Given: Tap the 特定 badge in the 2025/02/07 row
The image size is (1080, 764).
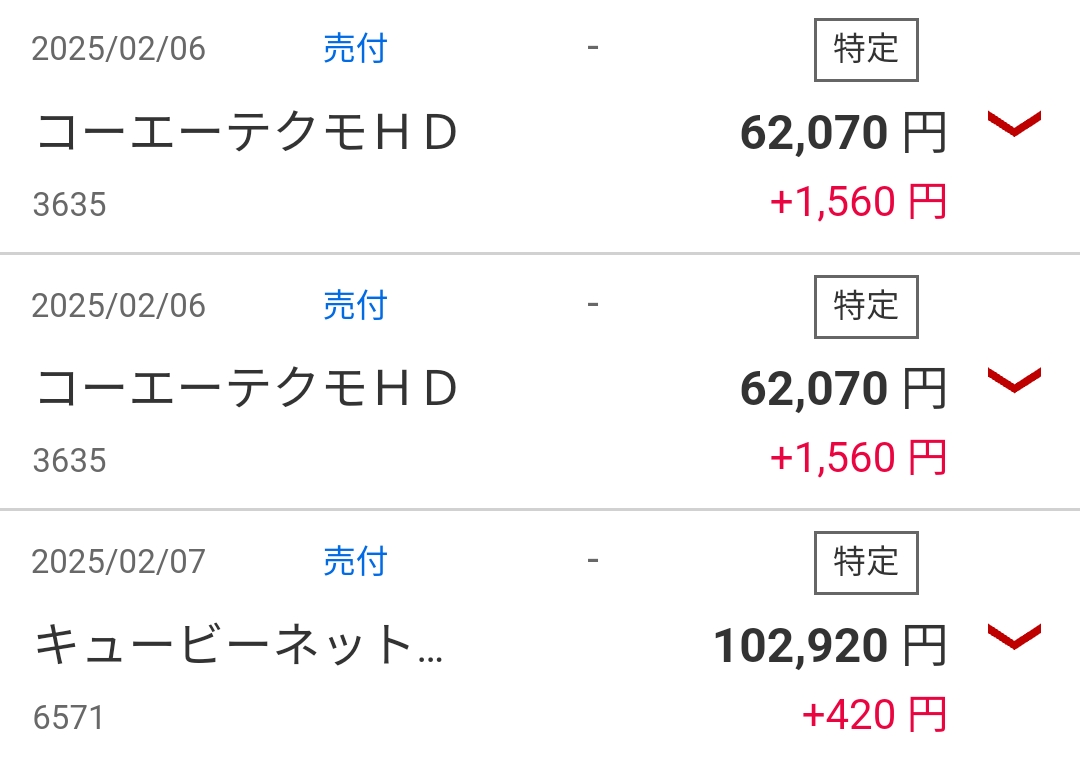Looking at the screenshot, I should pyautogui.click(x=866, y=563).
